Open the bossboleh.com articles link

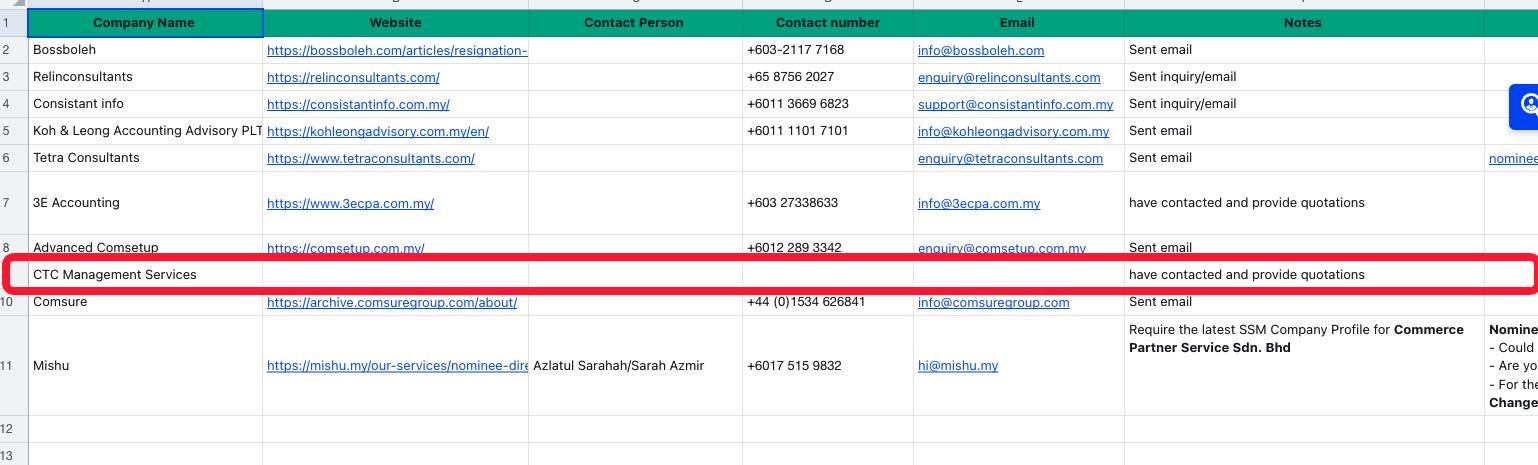point(397,50)
